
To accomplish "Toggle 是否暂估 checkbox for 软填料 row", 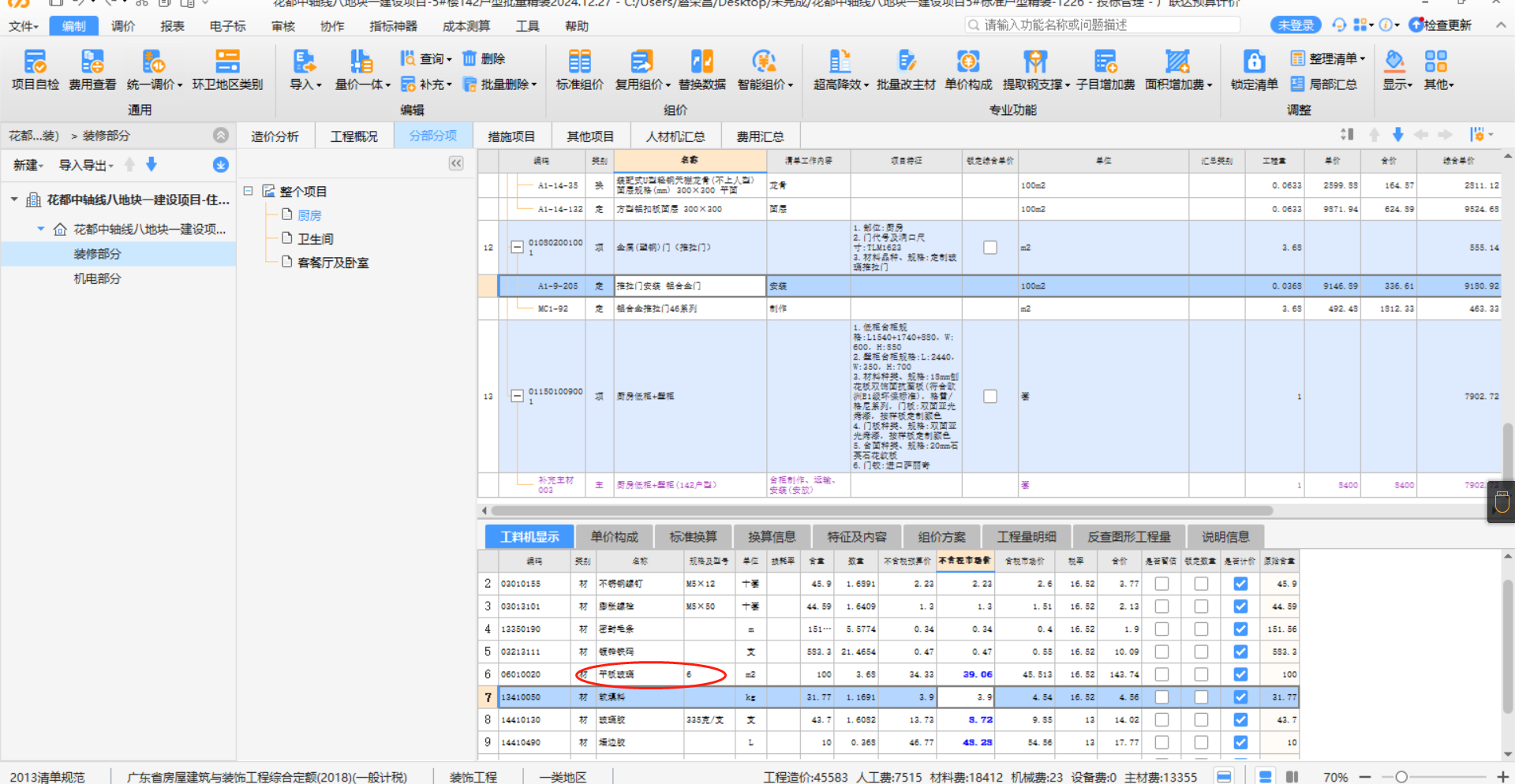I will pyautogui.click(x=1161, y=697).
